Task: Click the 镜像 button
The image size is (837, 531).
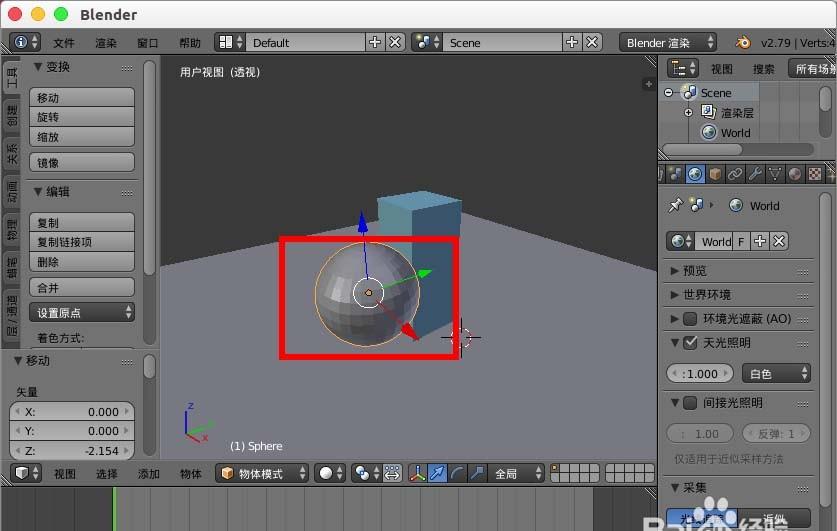Action: pyautogui.click(x=82, y=162)
